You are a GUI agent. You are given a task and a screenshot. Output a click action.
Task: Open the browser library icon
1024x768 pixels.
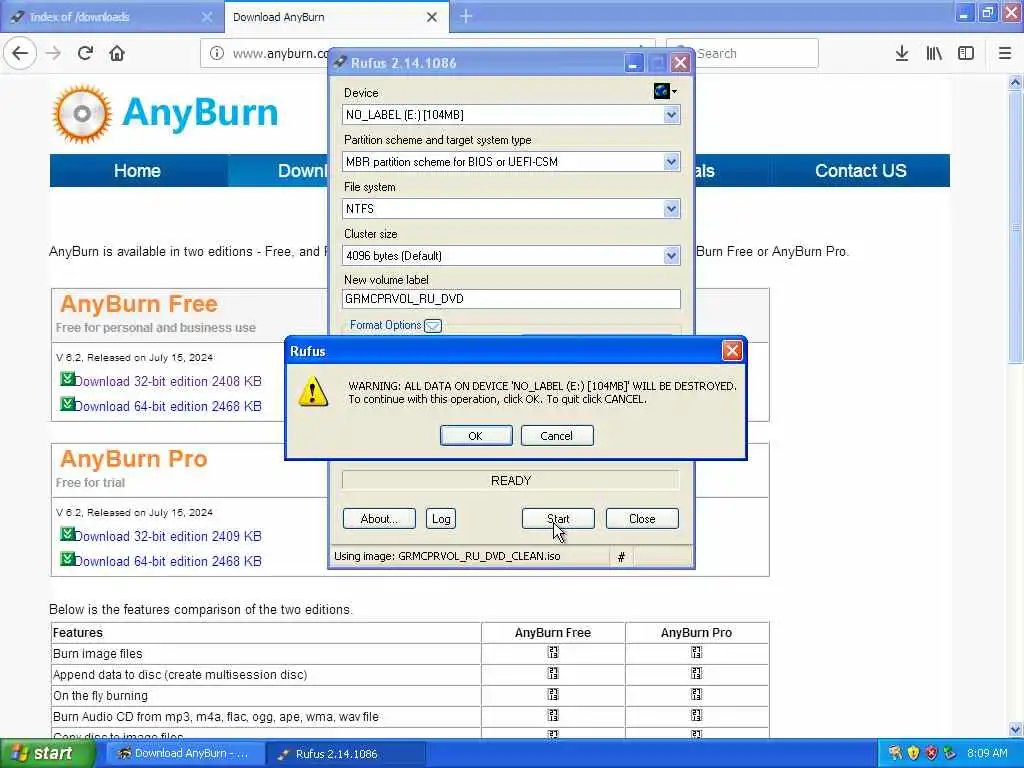tap(934, 53)
